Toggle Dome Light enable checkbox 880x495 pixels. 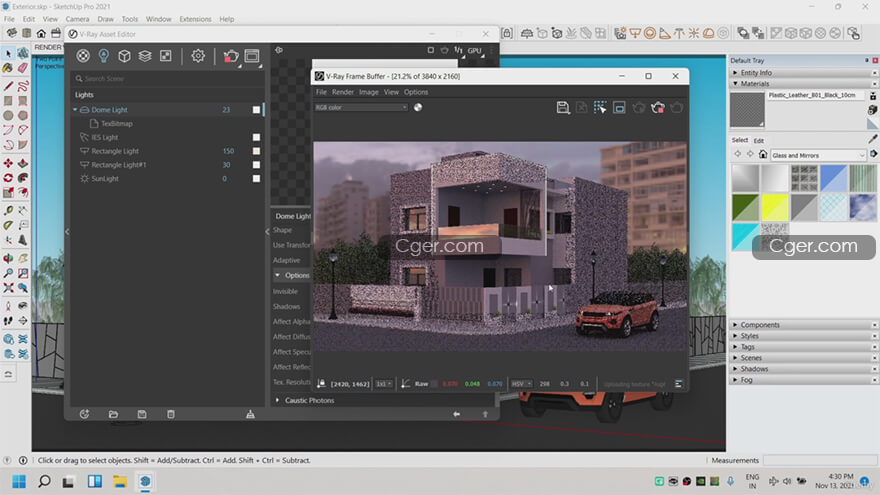click(256, 110)
